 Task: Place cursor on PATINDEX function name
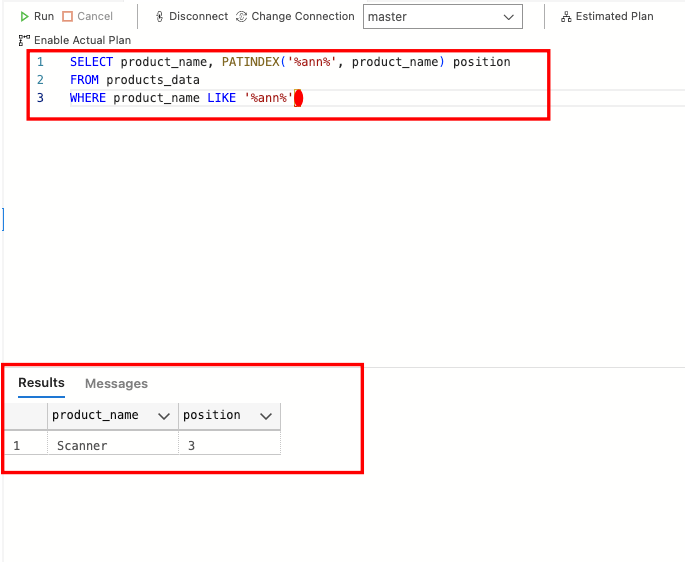(251, 62)
